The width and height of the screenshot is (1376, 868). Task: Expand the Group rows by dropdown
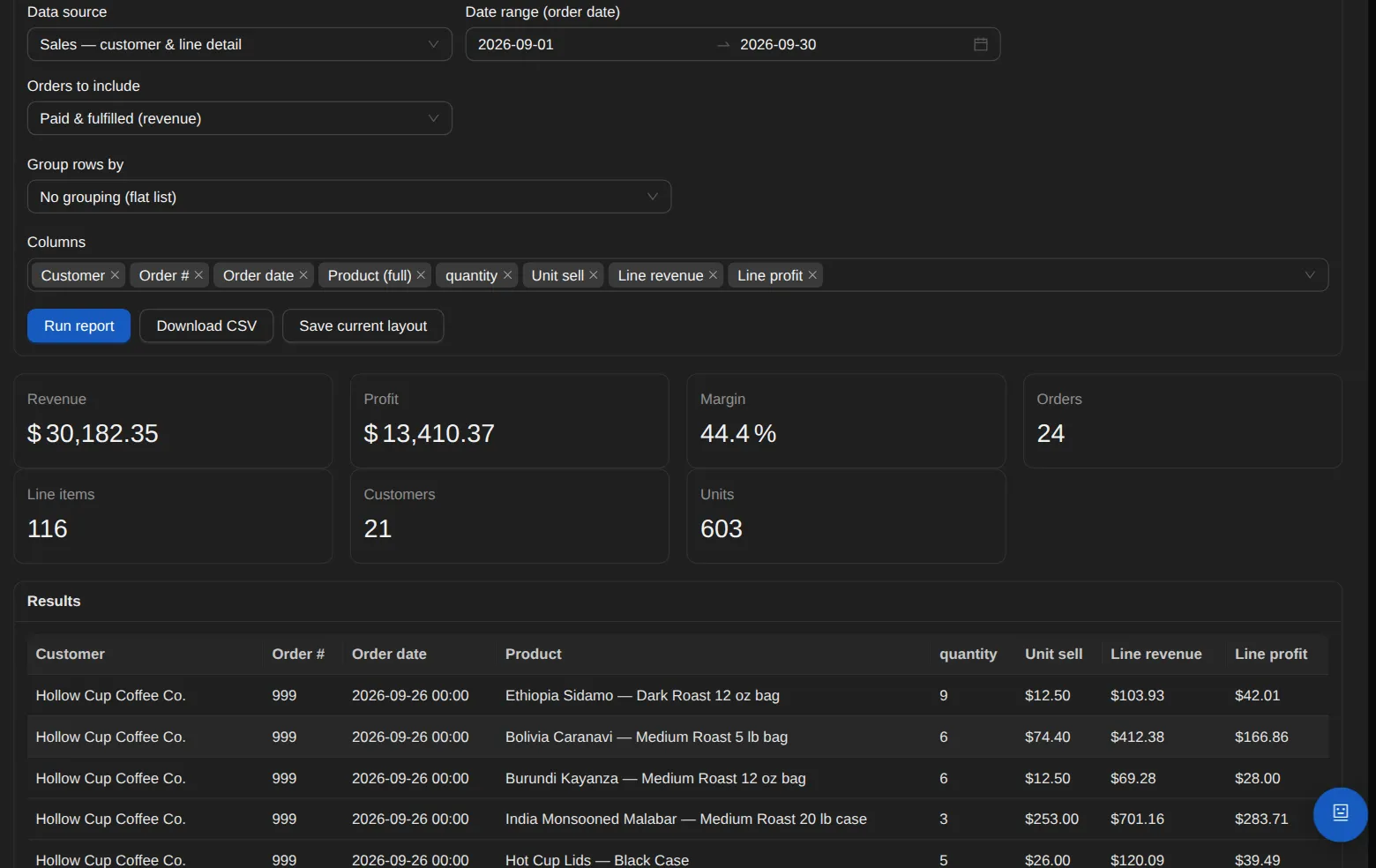[x=349, y=197]
